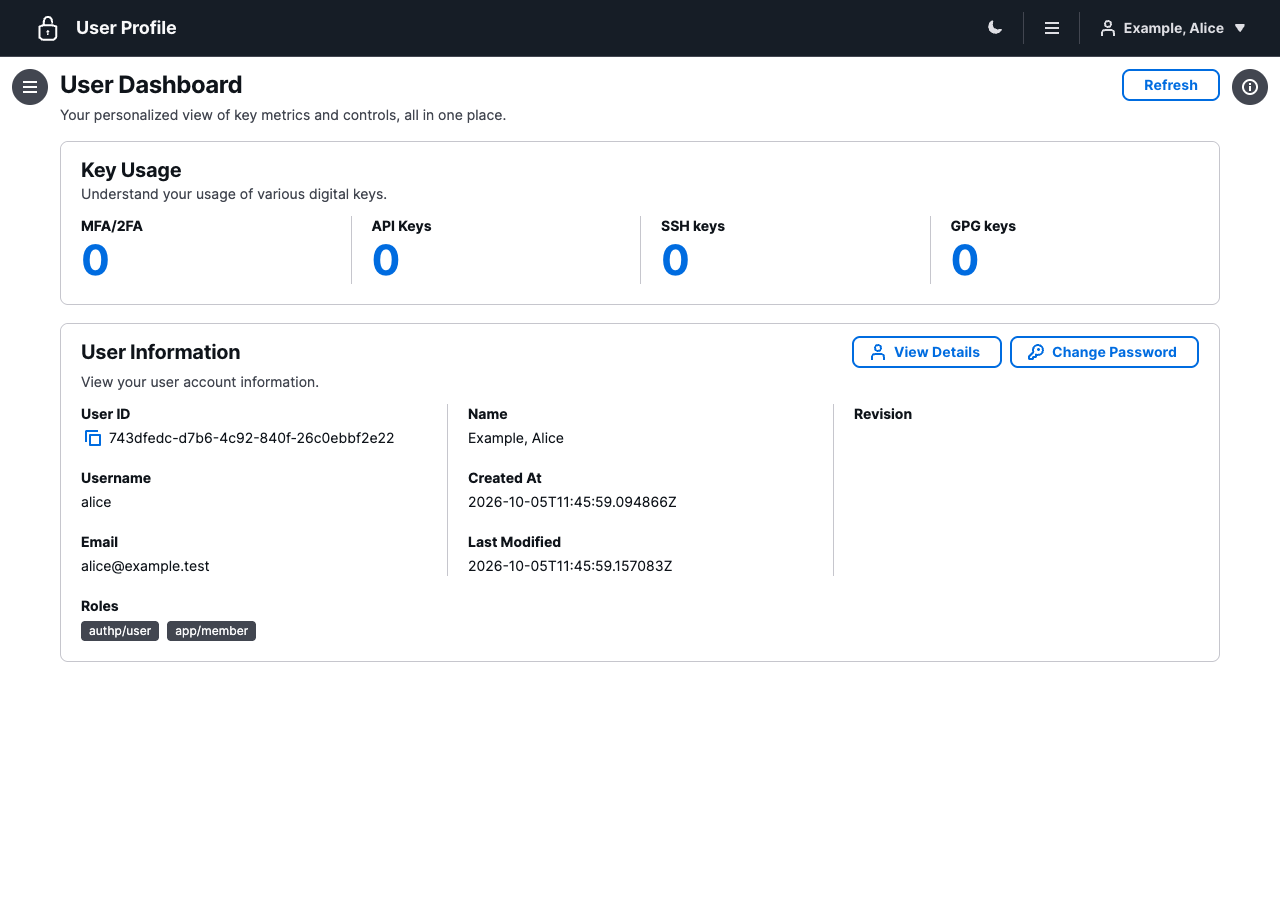Click the User Dashboard page heading
Image resolution: width=1280 pixels, height=900 pixels.
[151, 85]
